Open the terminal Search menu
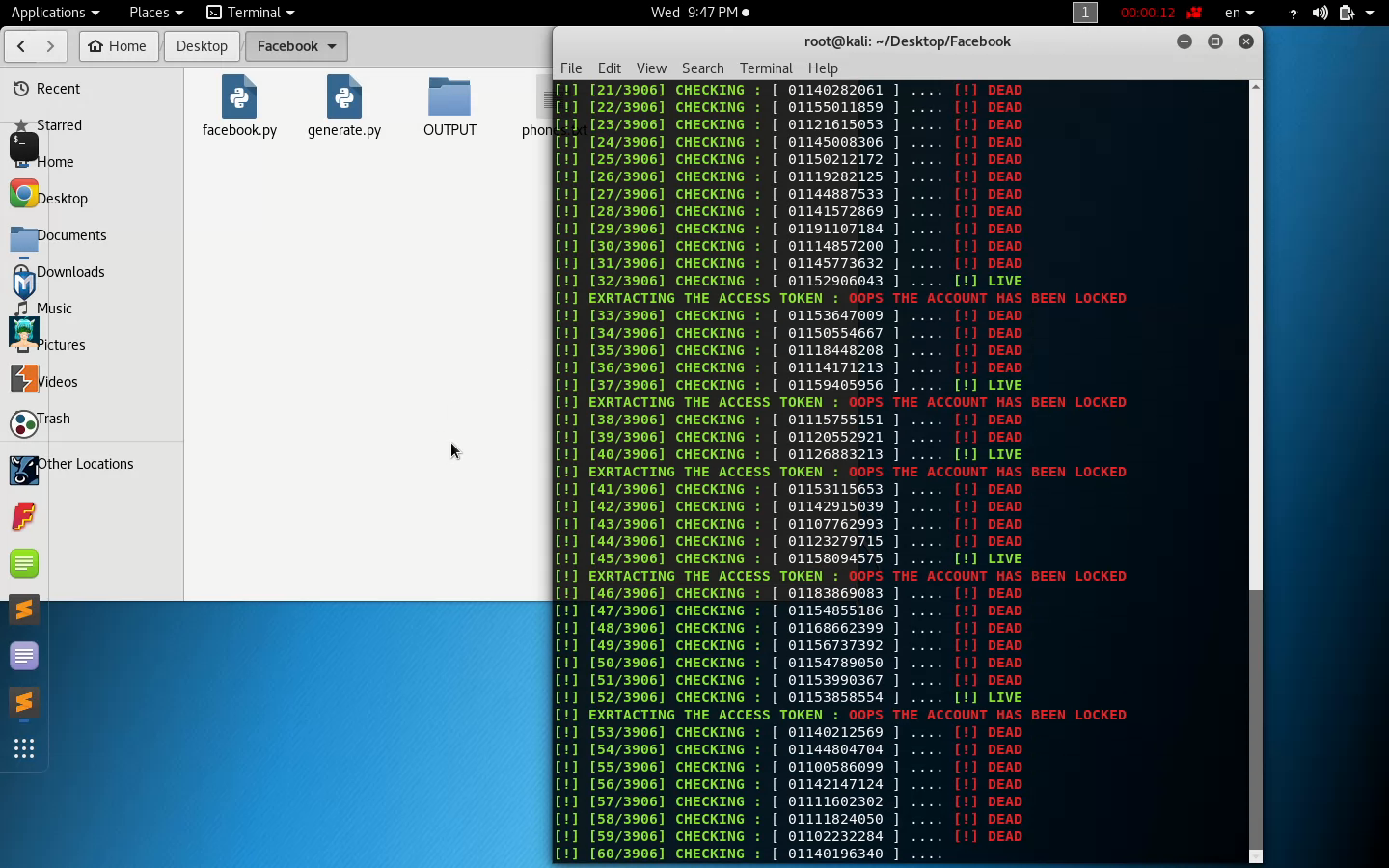 click(x=702, y=68)
